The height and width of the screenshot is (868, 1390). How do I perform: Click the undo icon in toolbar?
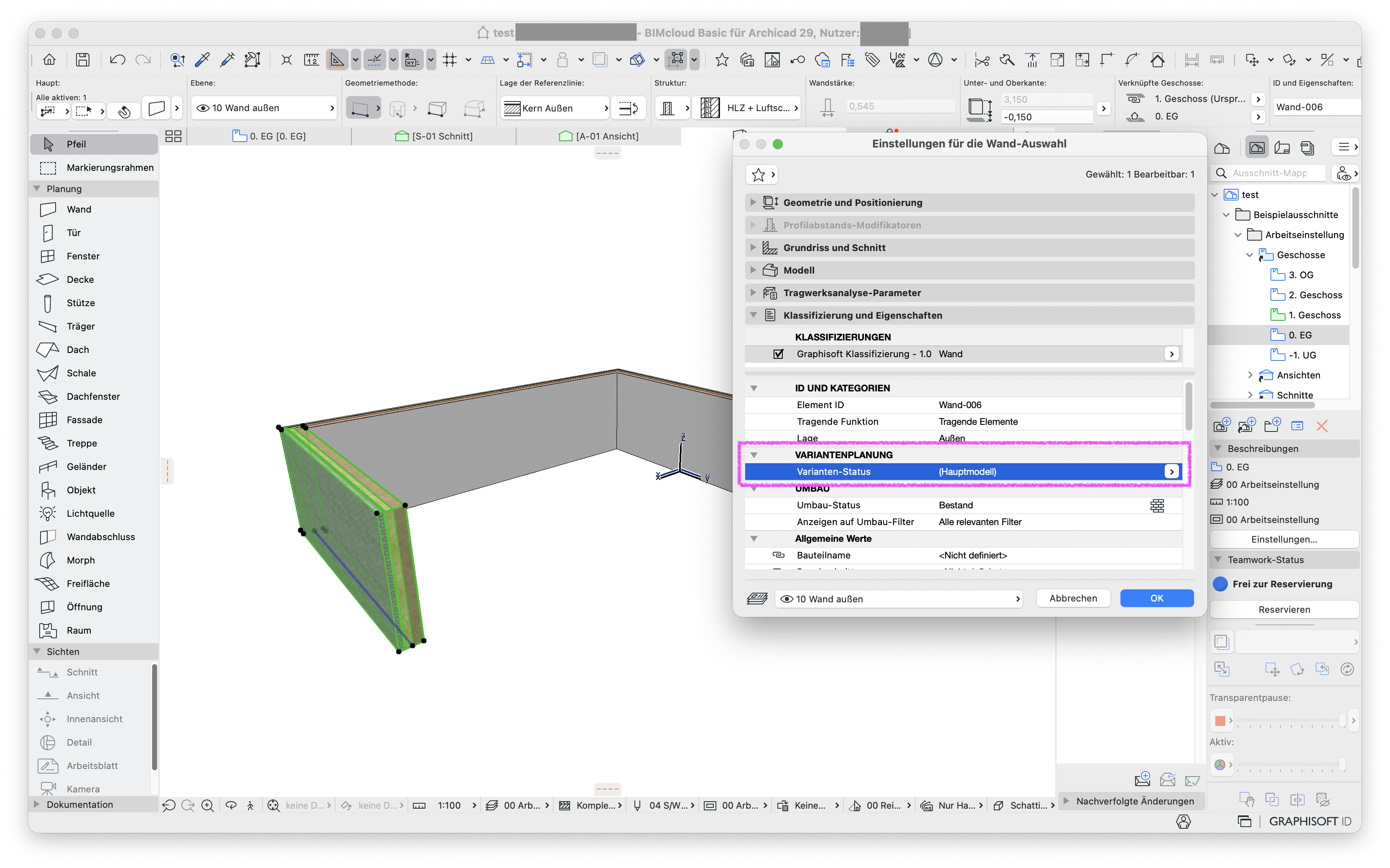click(118, 60)
